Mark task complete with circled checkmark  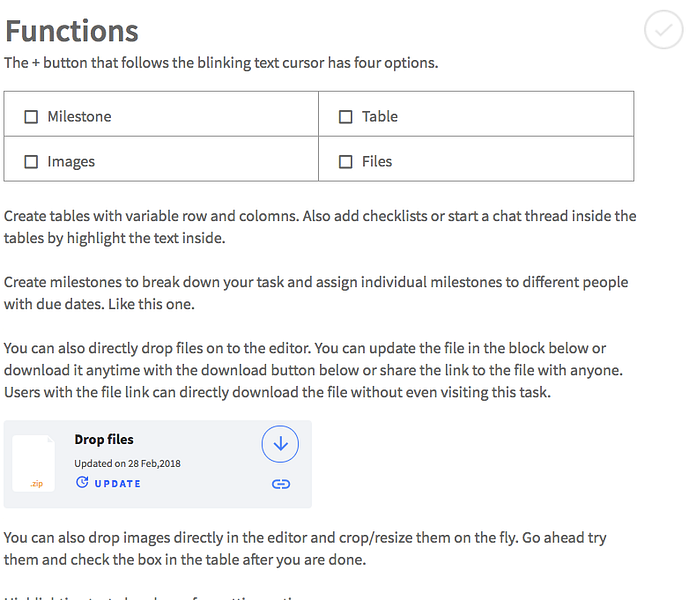pyautogui.click(x=664, y=30)
